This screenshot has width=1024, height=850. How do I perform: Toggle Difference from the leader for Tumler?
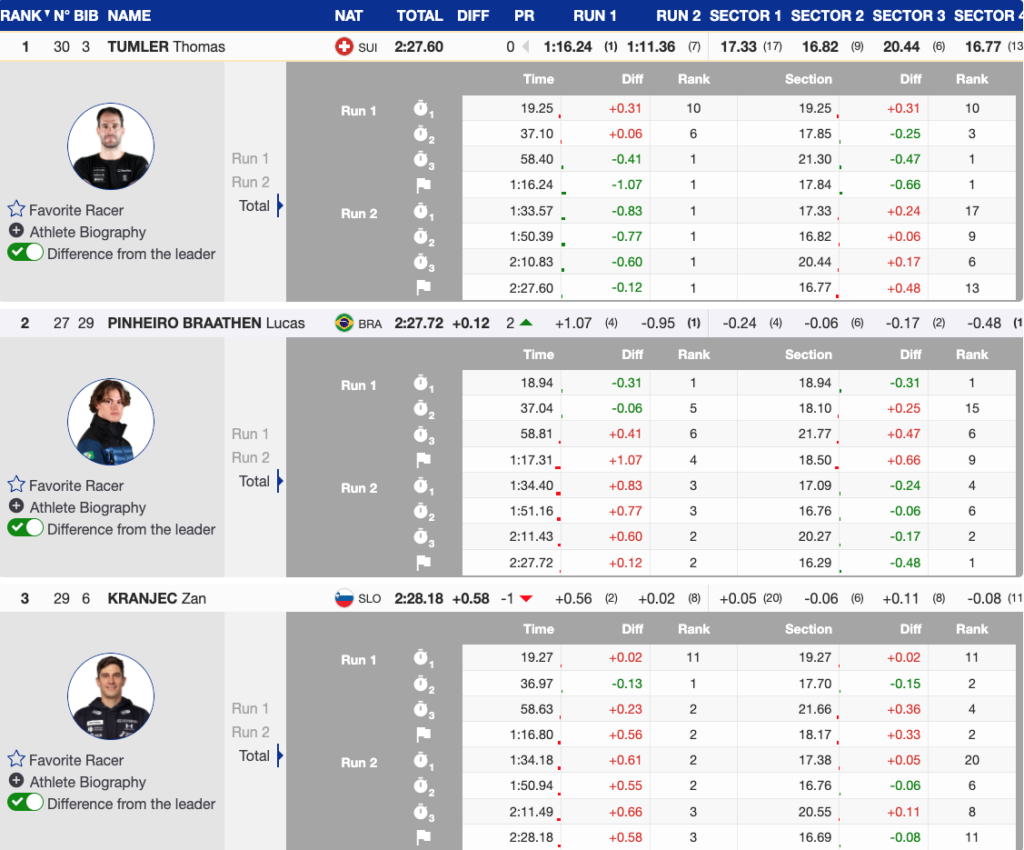coord(26,254)
